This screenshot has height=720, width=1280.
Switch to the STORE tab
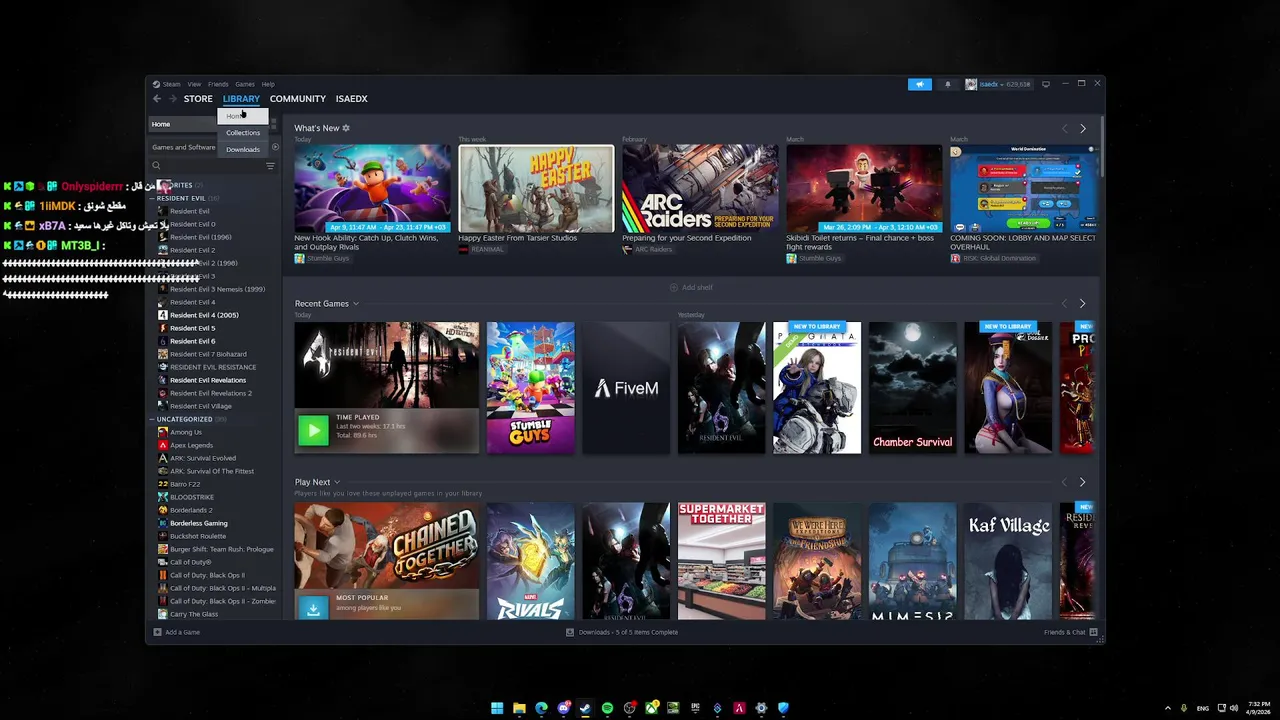click(x=198, y=99)
